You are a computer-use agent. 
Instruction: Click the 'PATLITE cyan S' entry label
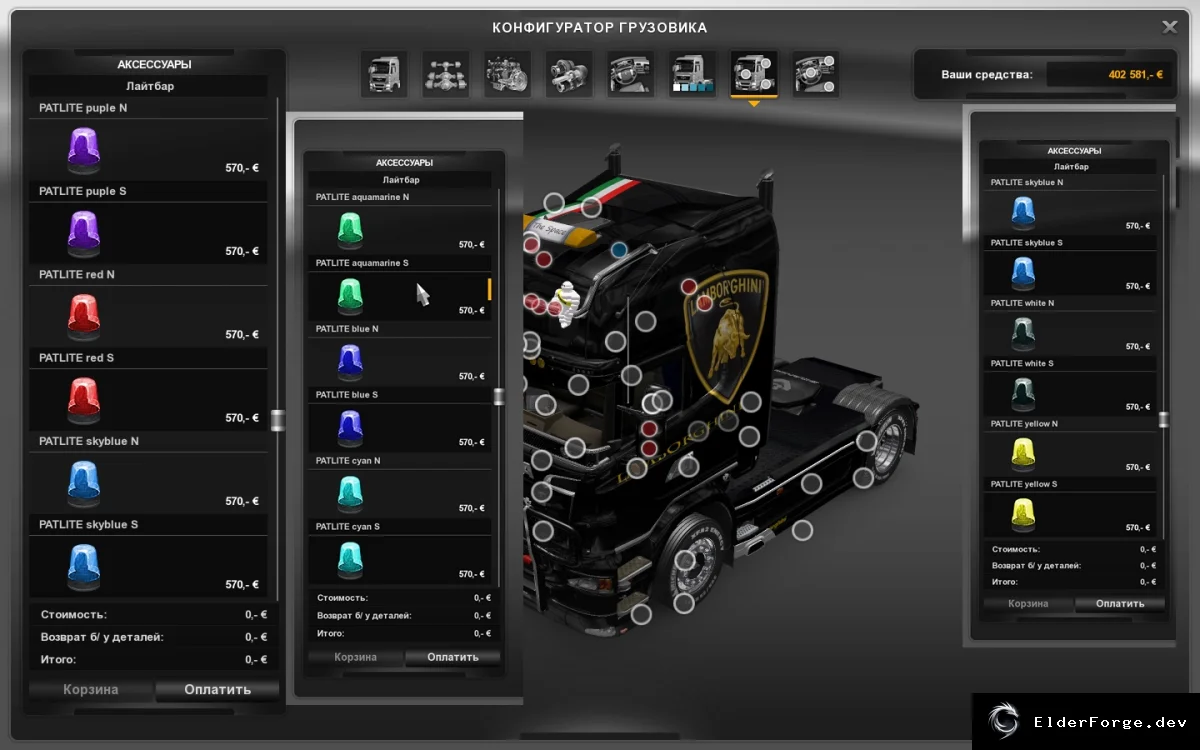[348, 527]
